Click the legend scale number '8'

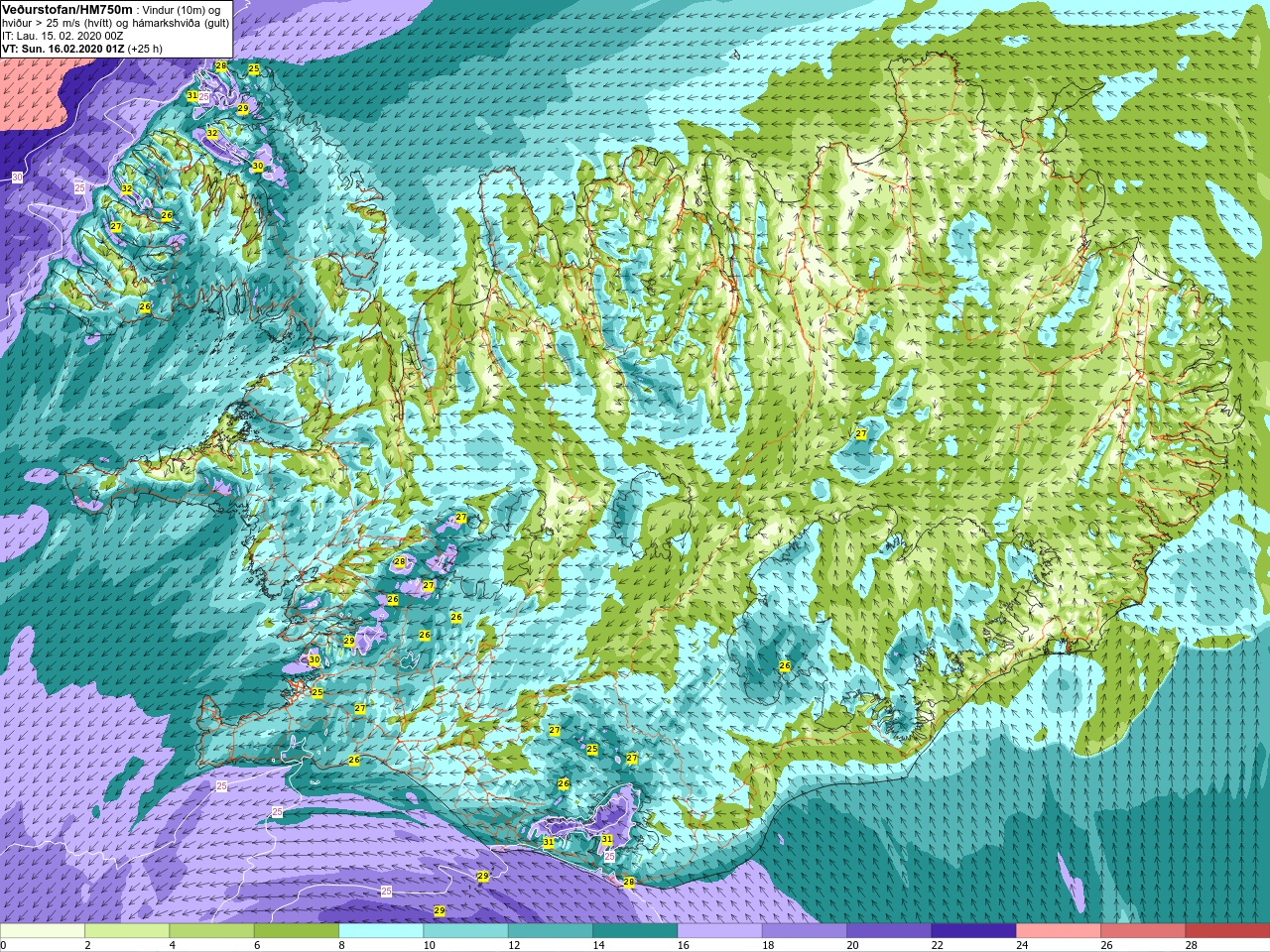tap(341, 945)
